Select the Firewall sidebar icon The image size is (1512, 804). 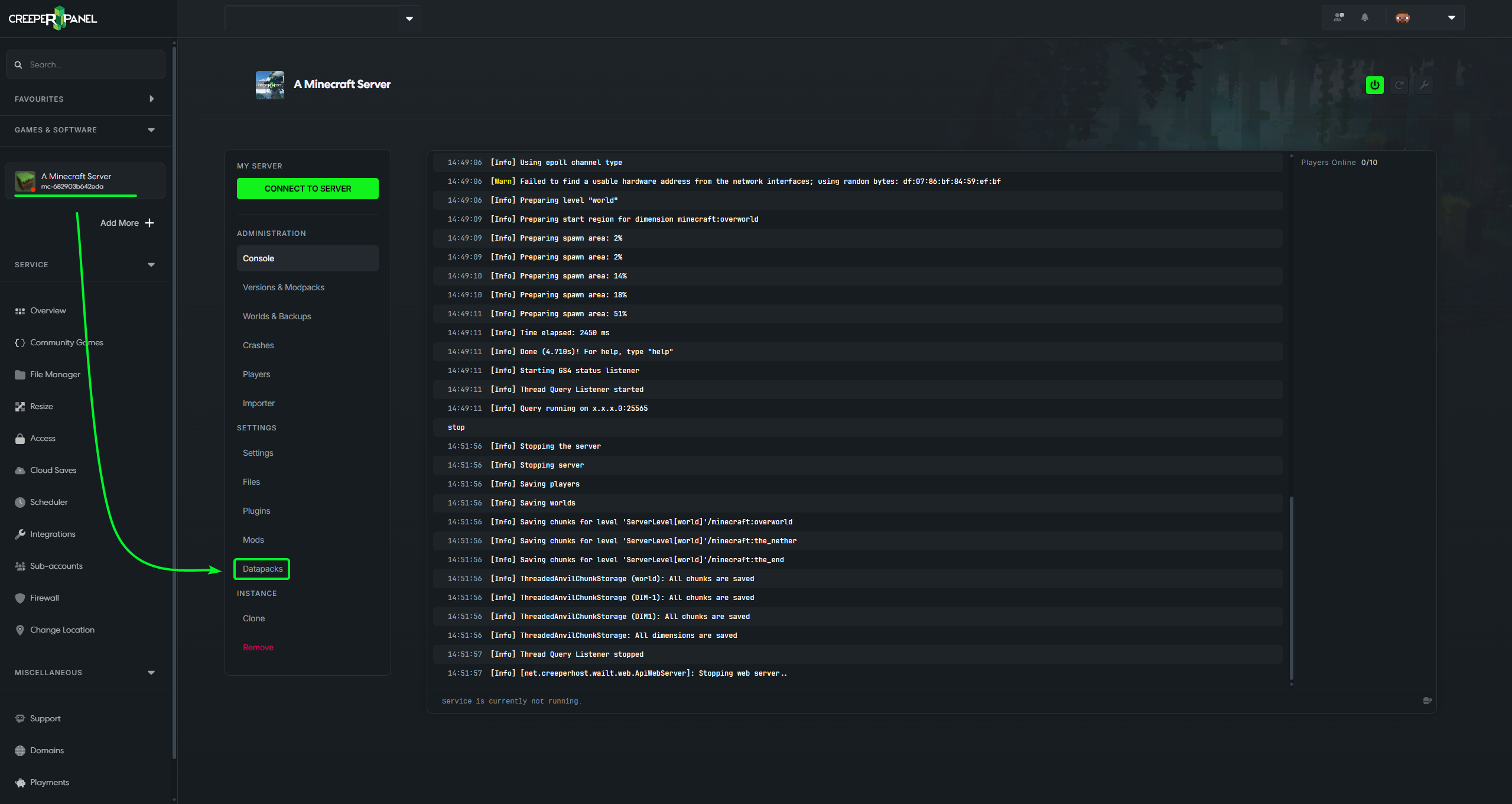20,598
